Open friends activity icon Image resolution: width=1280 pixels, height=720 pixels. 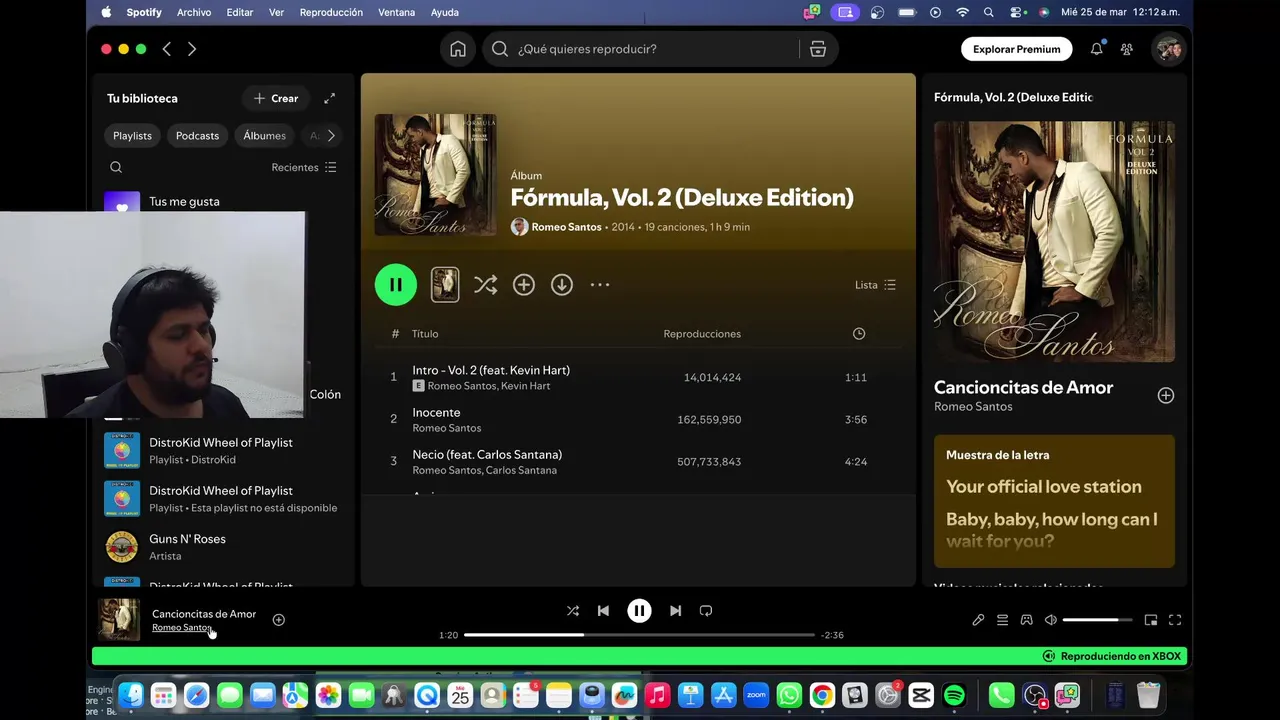click(1127, 49)
